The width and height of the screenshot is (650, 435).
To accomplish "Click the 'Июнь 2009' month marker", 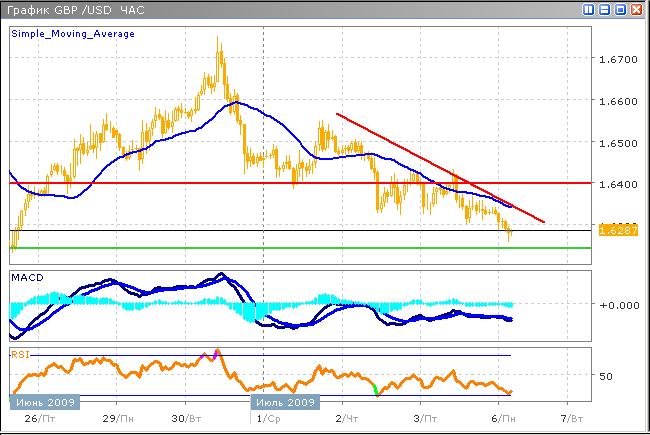I will pyautogui.click(x=45, y=402).
